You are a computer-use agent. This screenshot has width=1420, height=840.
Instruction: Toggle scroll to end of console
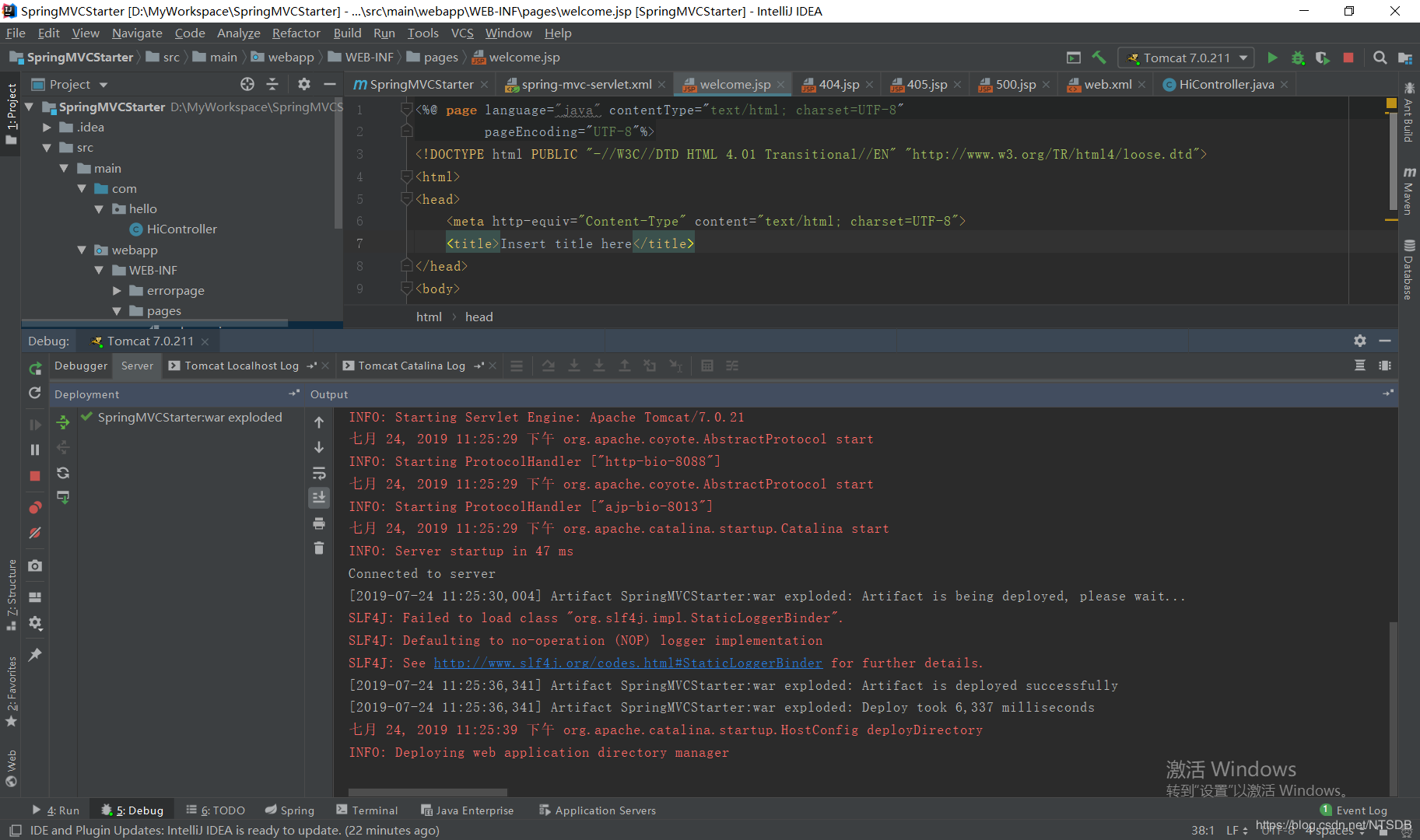pos(319,498)
